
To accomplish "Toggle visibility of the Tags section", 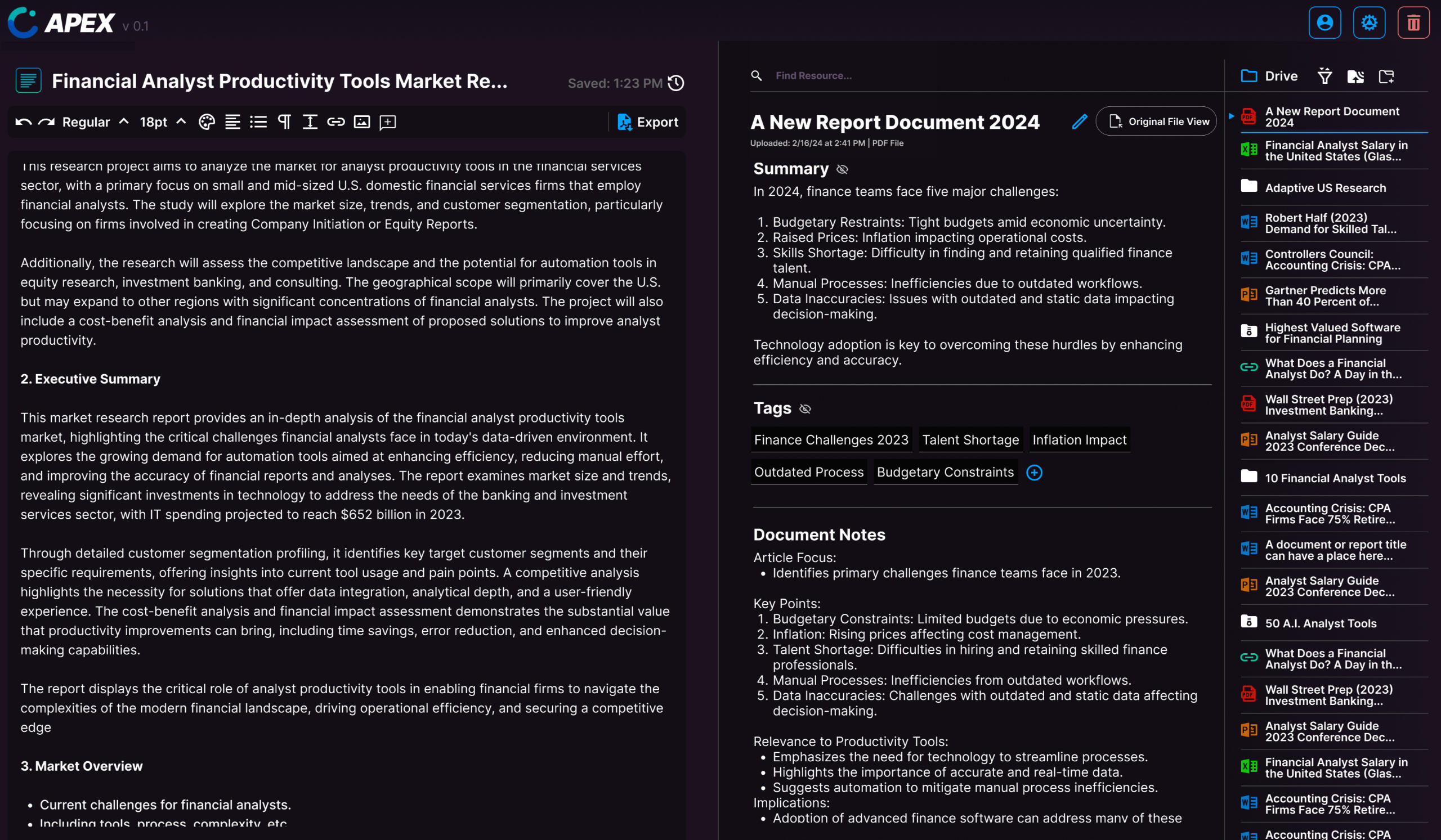I will (805, 408).
